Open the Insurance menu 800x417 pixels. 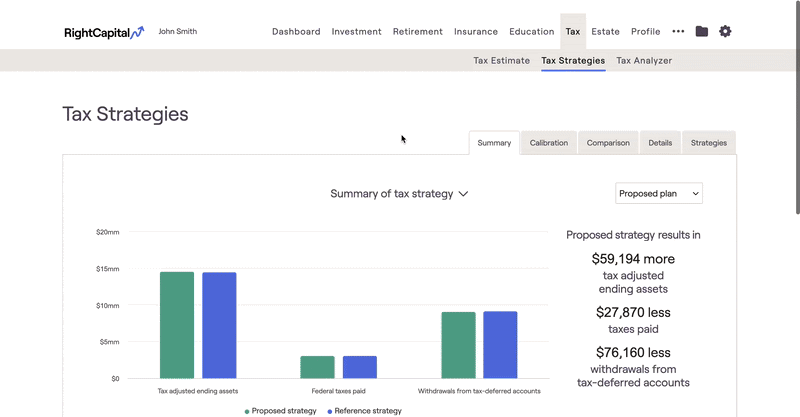pyautogui.click(x=476, y=32)
